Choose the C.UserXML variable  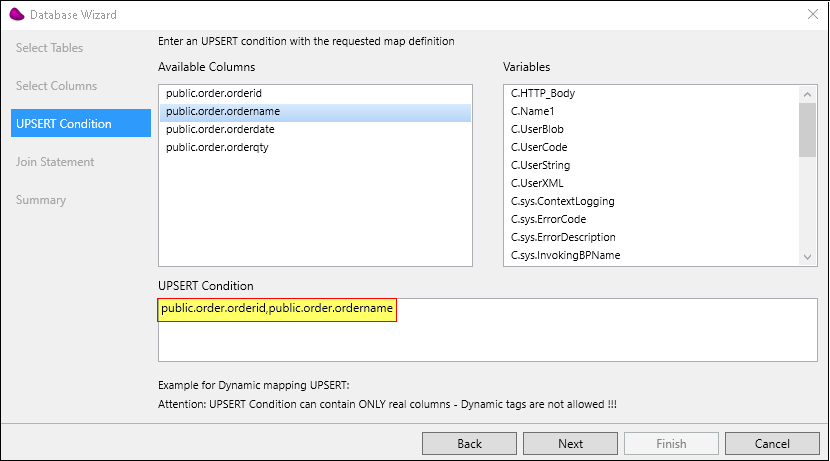pyautogui.click(x=651, y=183)
